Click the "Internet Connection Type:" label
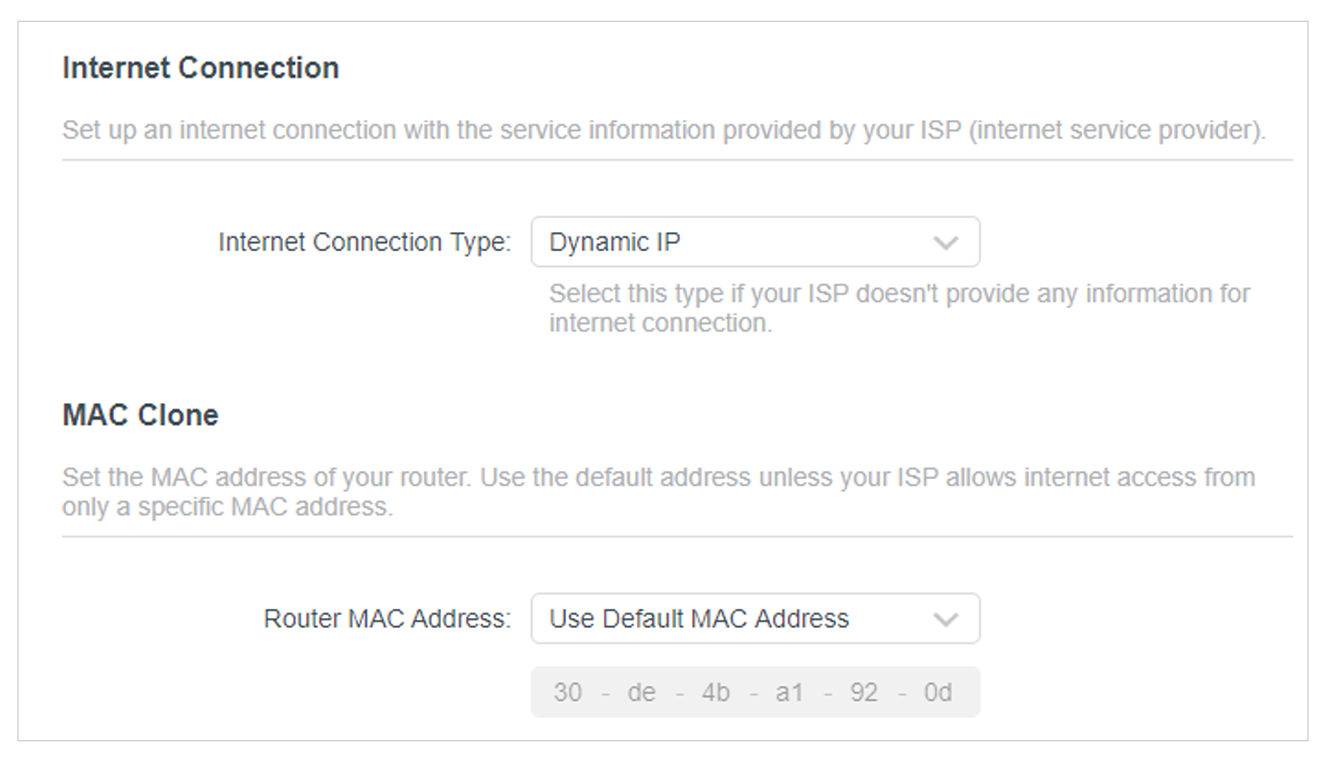The width and height of the screenshot is (1340, 762). pyautogui.click(x=364, y=243)
